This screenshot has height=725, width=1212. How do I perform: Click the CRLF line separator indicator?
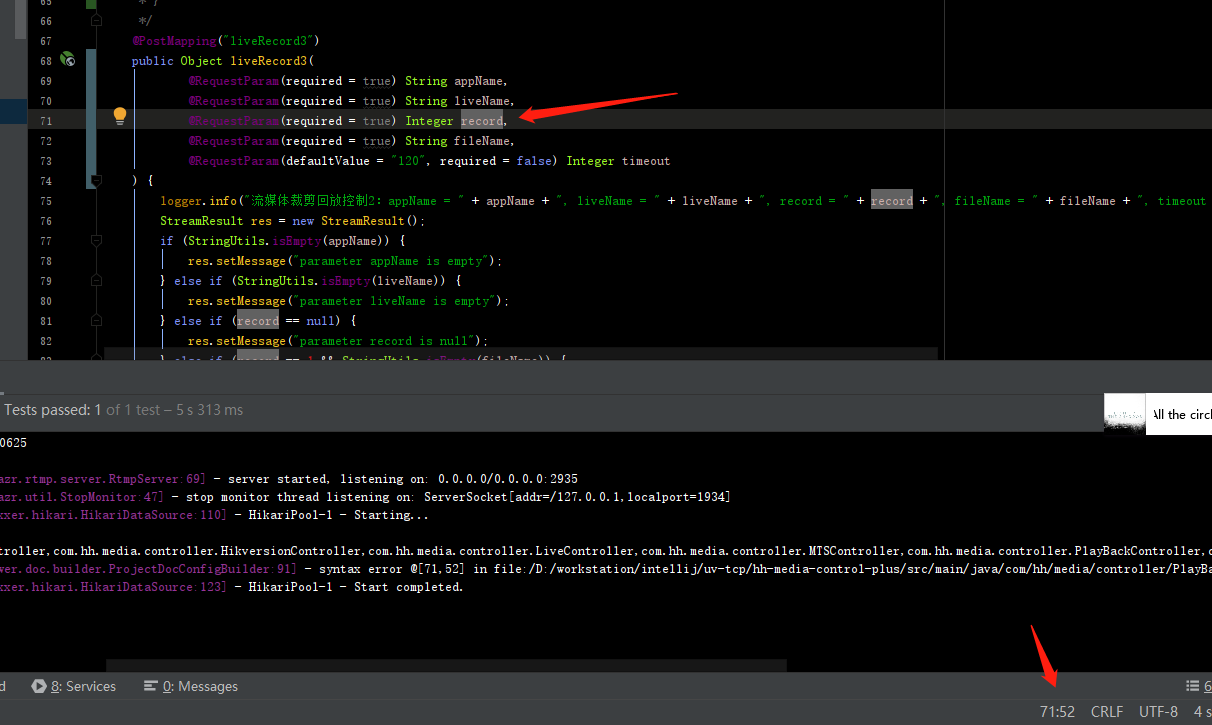[x=1106, y=711]
